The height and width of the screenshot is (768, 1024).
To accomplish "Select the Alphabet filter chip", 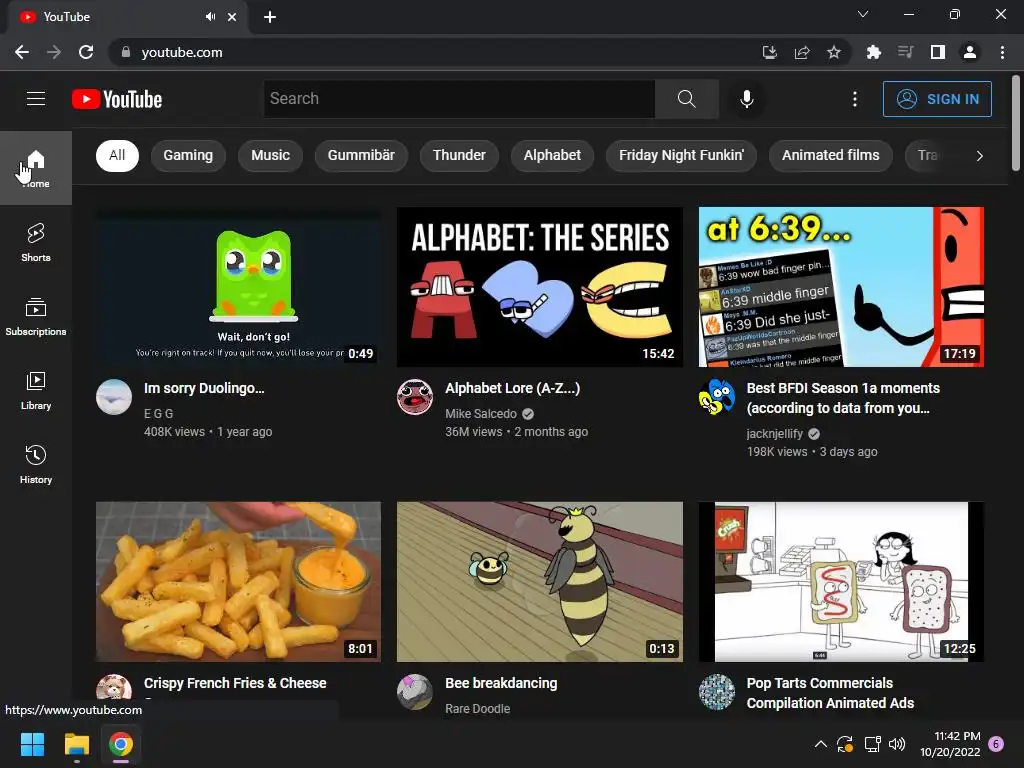I will (552, 155).
